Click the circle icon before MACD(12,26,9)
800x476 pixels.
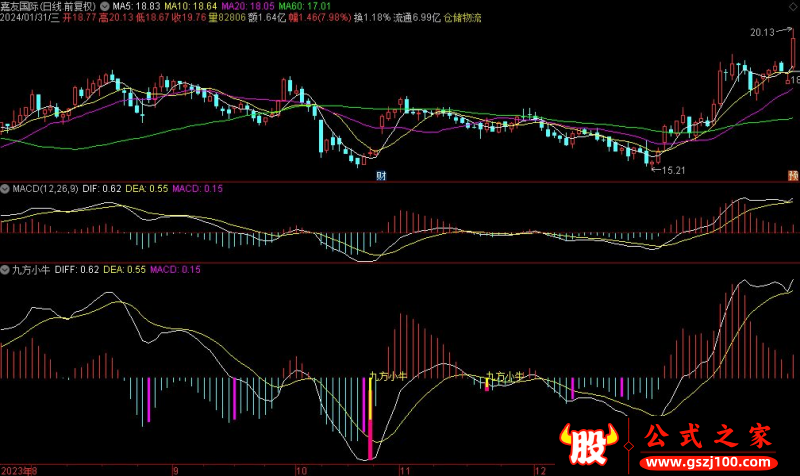pyautogui.click(x=5, y=188)
